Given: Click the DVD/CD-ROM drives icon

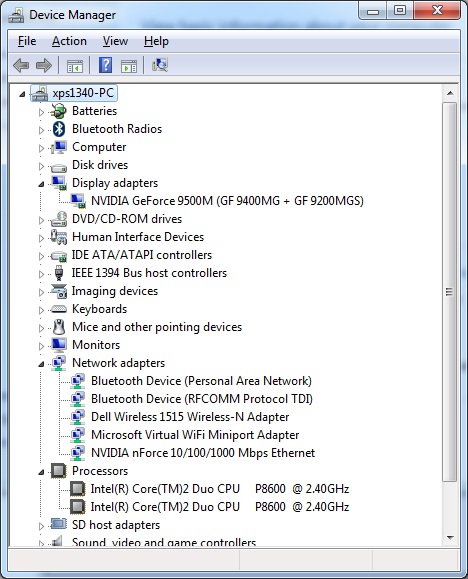Looking at the screenshot, I should (59, 219).
